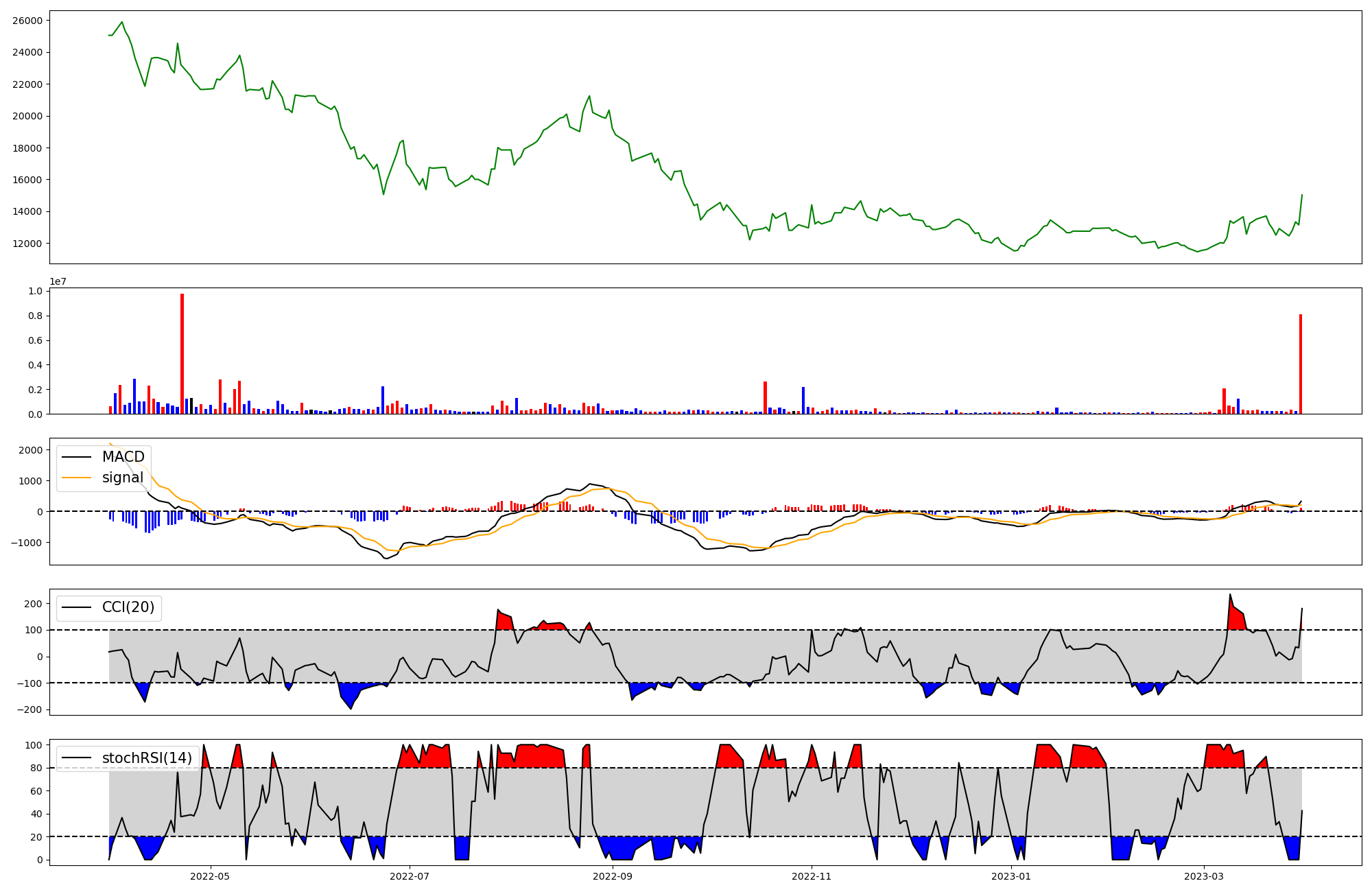Click the 2023-01 date tick label
1372x892 pixels.
(x=1011, y=876)
